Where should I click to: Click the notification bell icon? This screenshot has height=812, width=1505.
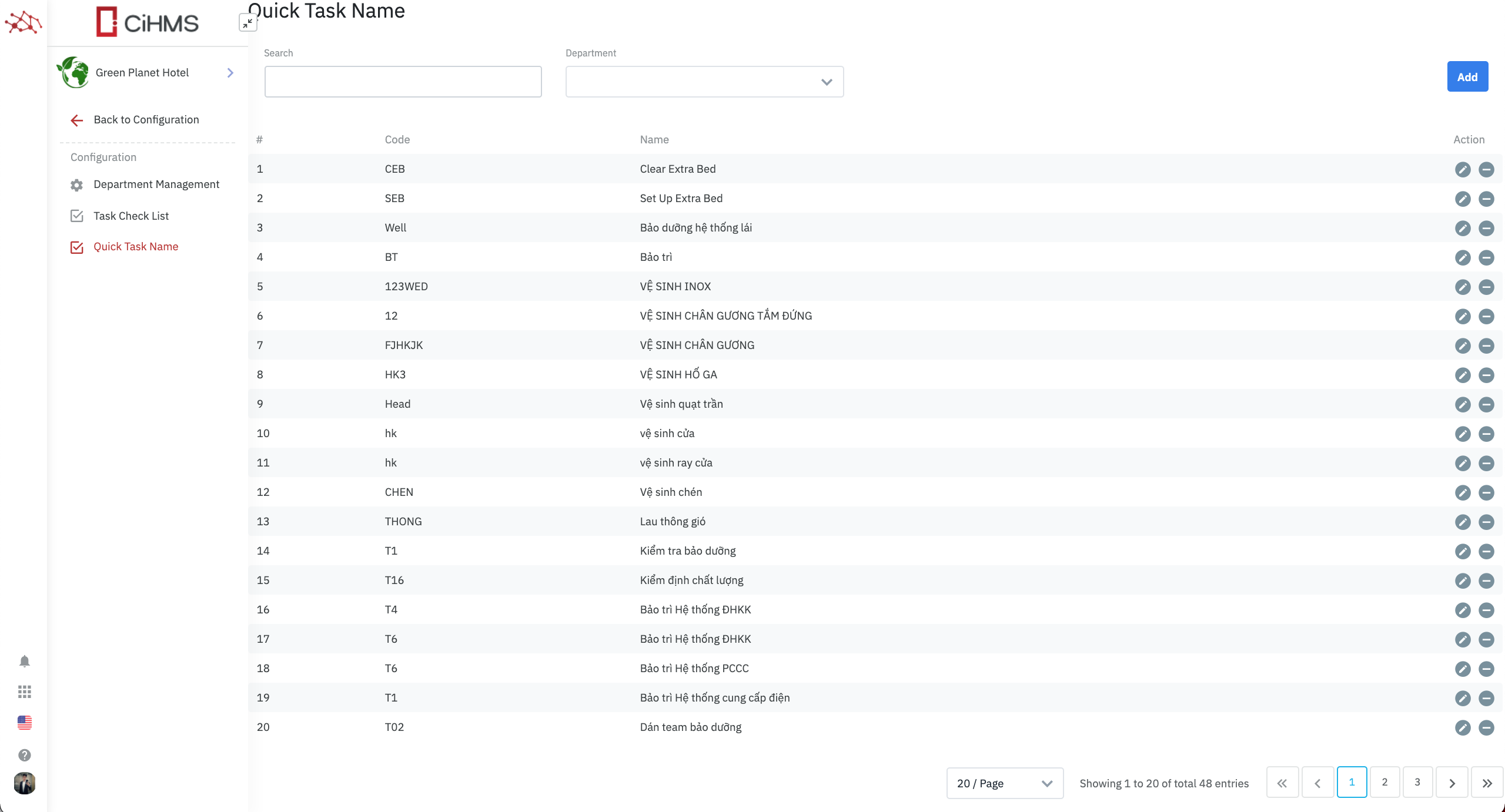pyautogui.click(x=24, y=661)
